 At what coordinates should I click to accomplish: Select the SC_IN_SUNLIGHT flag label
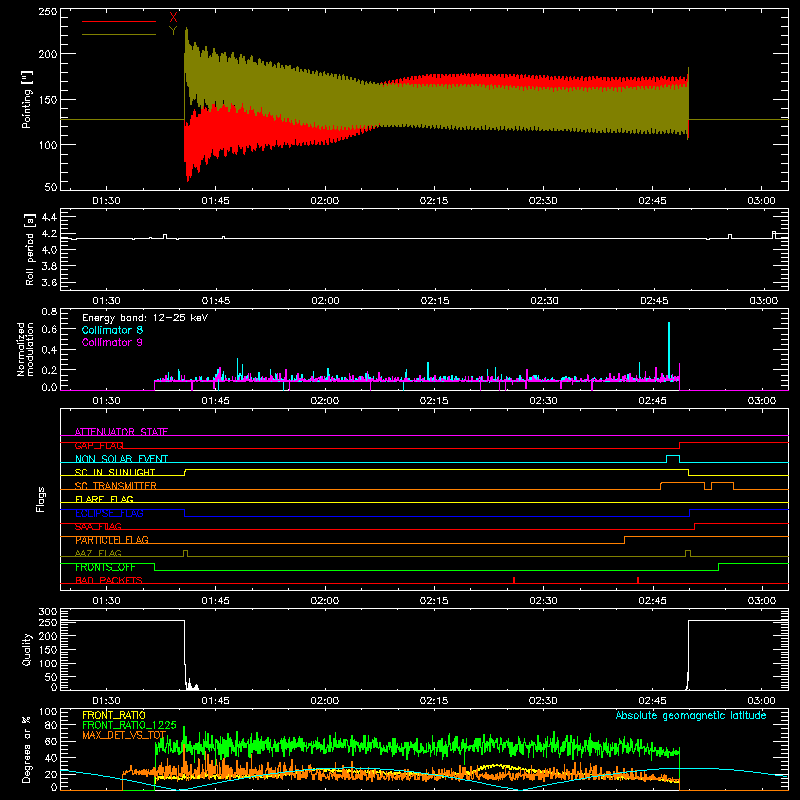(115, 472)
